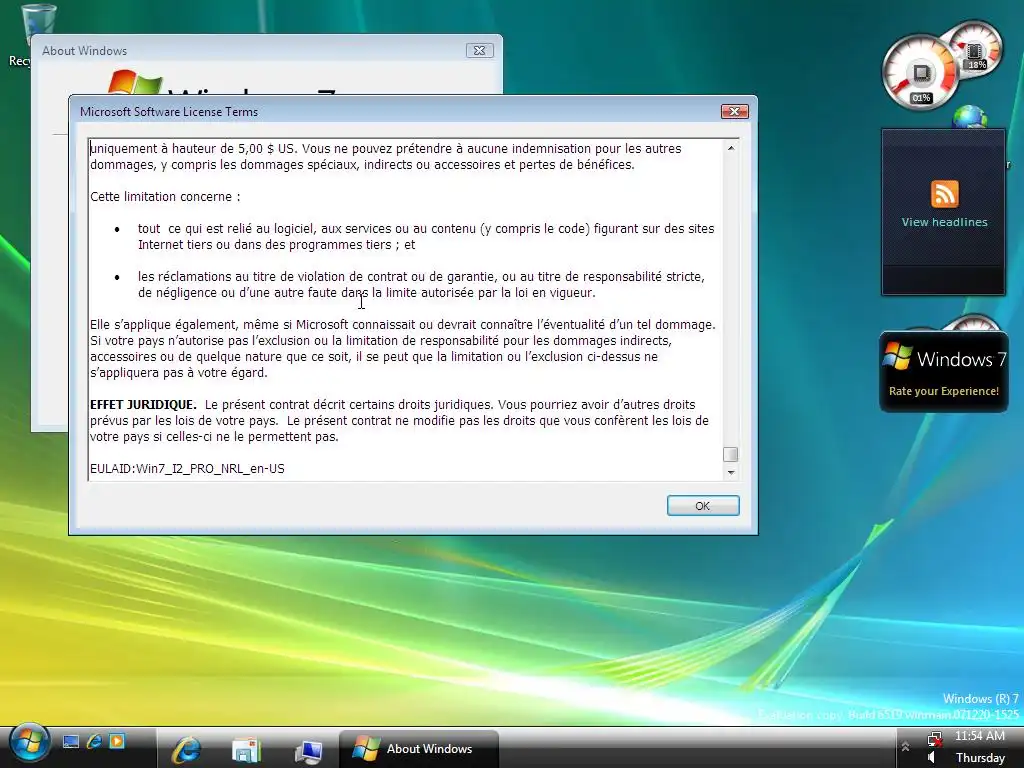This screenshot has height=768, width=1024.
Task: Open the computer monitor taskbar icon
Action: [308, 752]
